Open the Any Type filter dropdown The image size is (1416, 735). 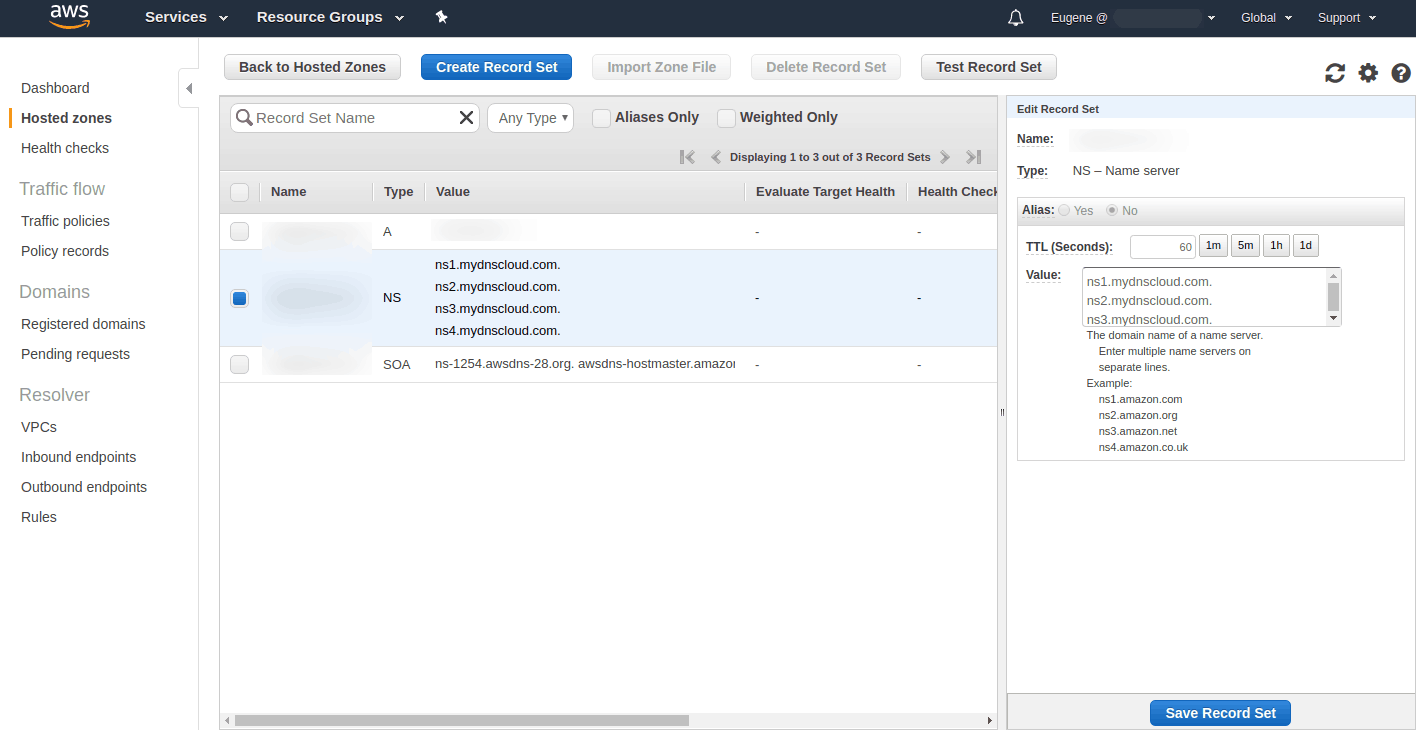click(530, 117)
